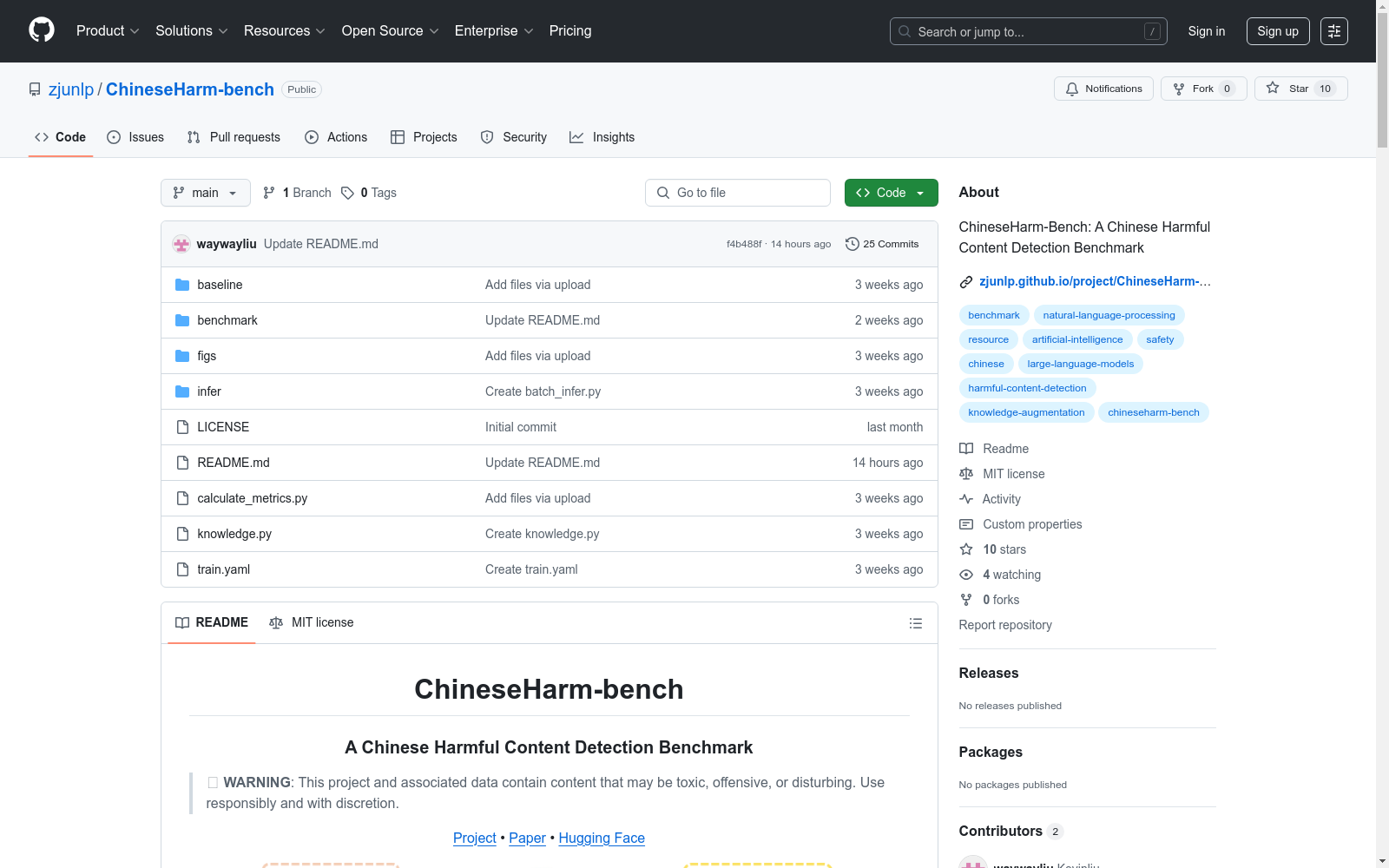Click the Go to file search field
The height and width of the screenshot is (868, 1389).
pyautogui.click(x=738, y=193)
